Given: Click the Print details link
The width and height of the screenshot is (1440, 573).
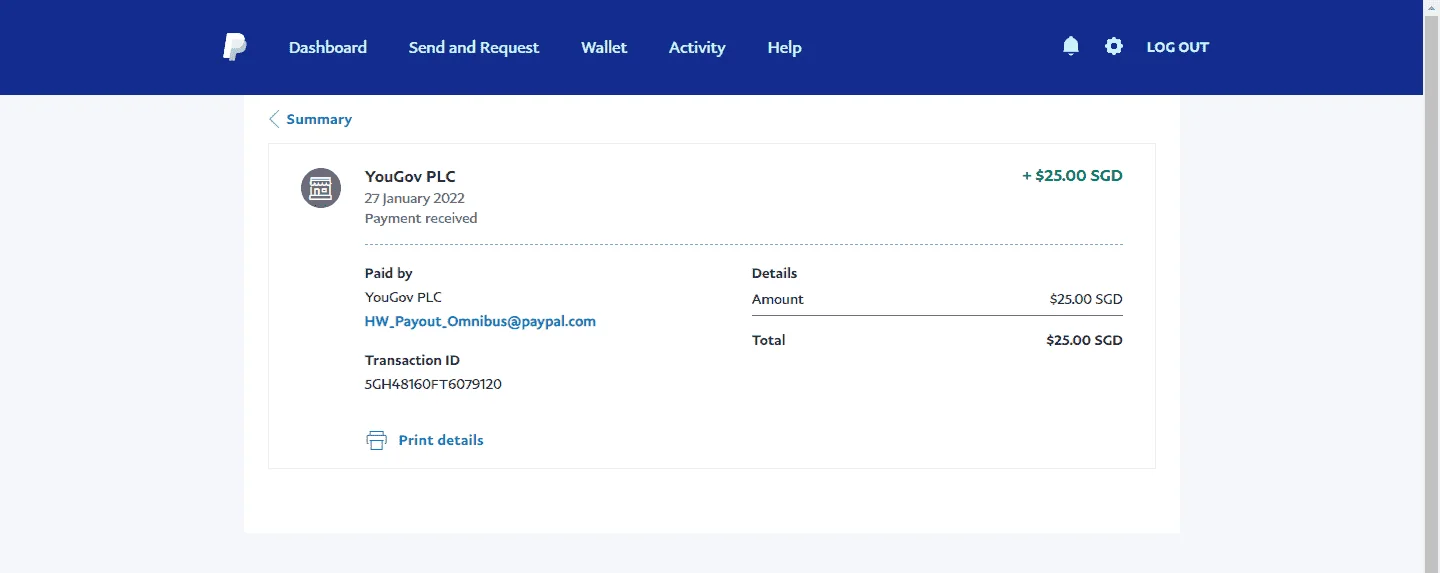Looking at the screenshot, I should click(441, 440).
